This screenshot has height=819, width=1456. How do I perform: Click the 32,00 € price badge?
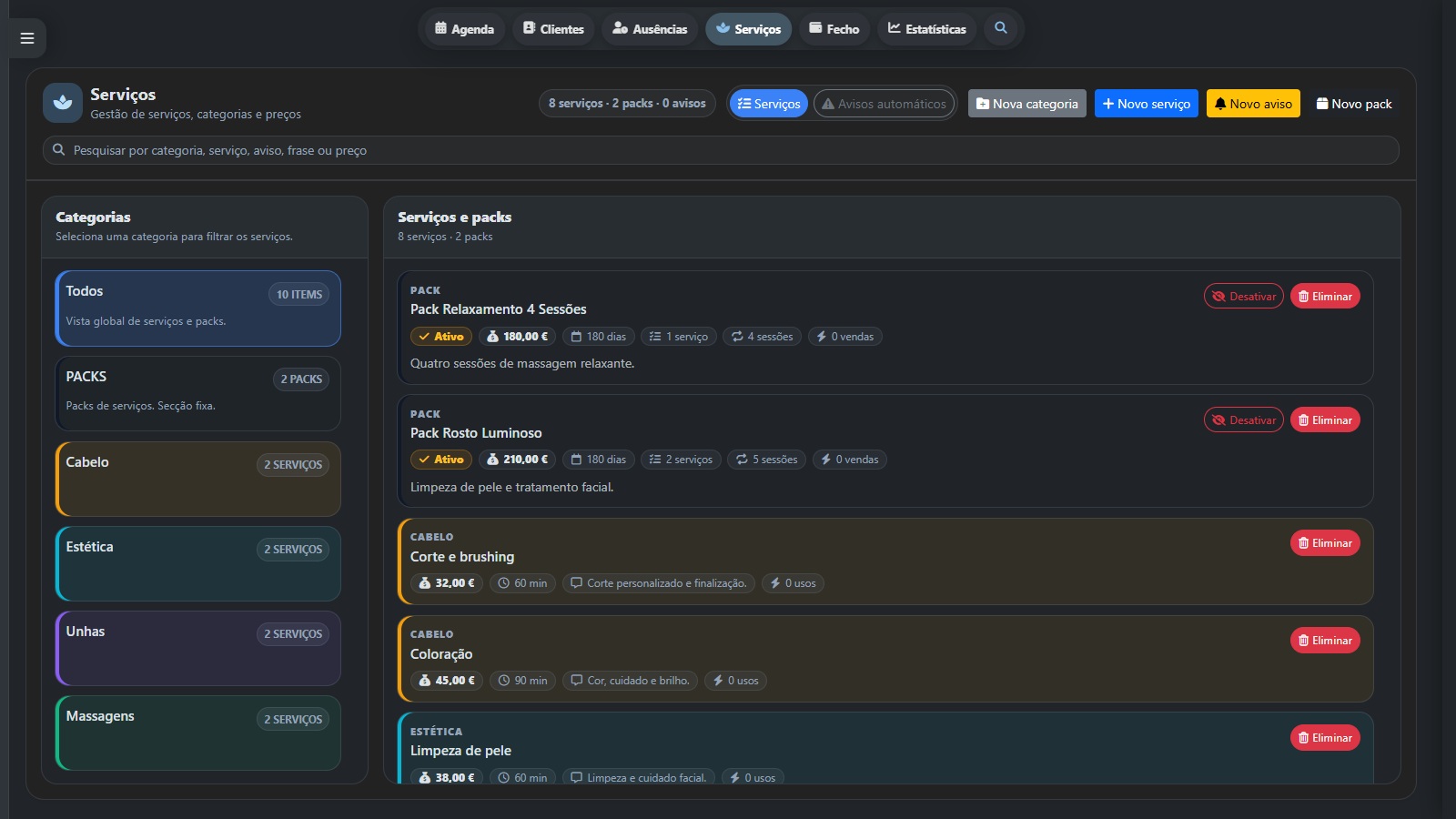[x=446, y=582]
